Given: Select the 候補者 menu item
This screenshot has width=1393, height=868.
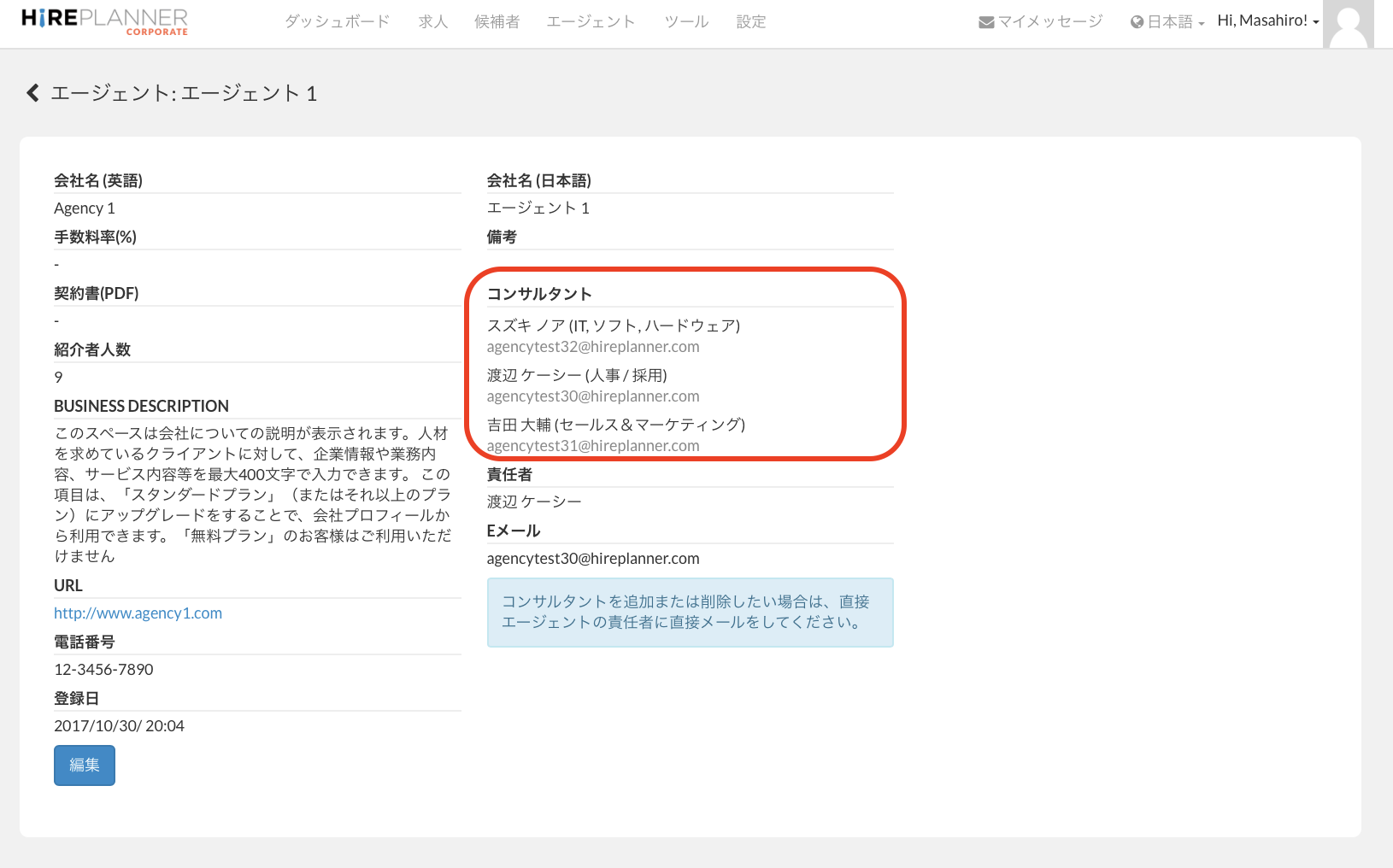Looking at the screenshot, I should tap(497, 22).
